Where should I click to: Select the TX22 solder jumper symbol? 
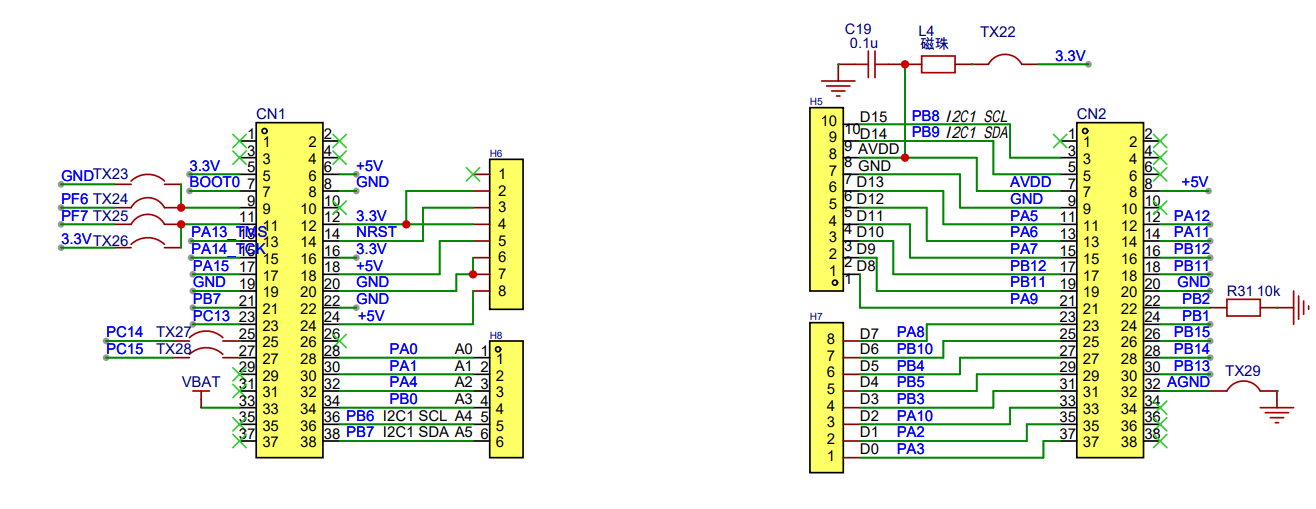pos(1005,61)
